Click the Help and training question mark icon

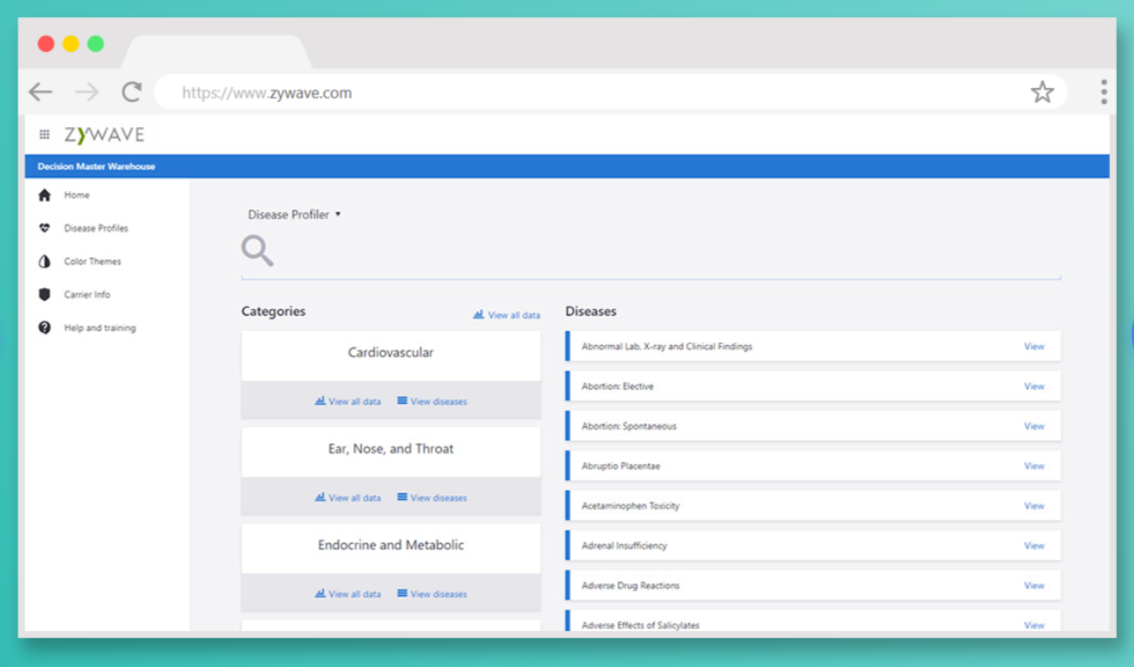click(42, 327)
